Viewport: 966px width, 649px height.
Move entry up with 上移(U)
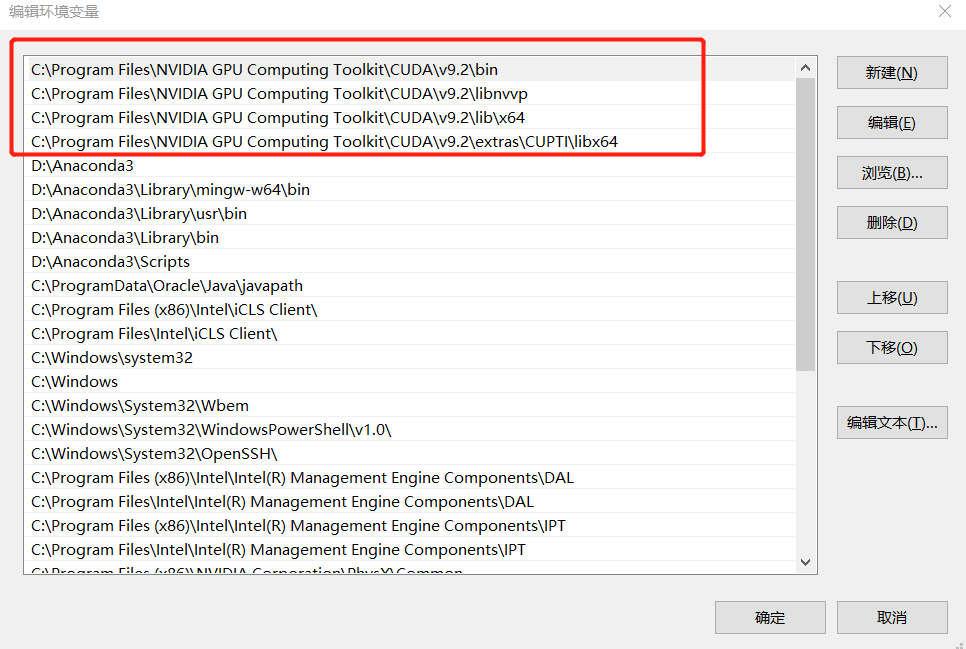[x=891, y=298]
